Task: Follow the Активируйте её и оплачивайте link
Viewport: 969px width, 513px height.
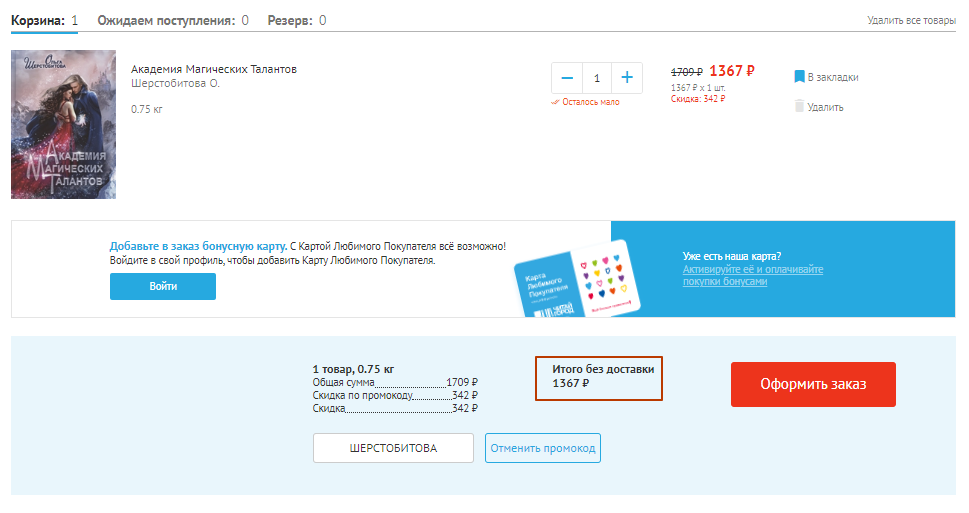Action: [x=752, y=270]
